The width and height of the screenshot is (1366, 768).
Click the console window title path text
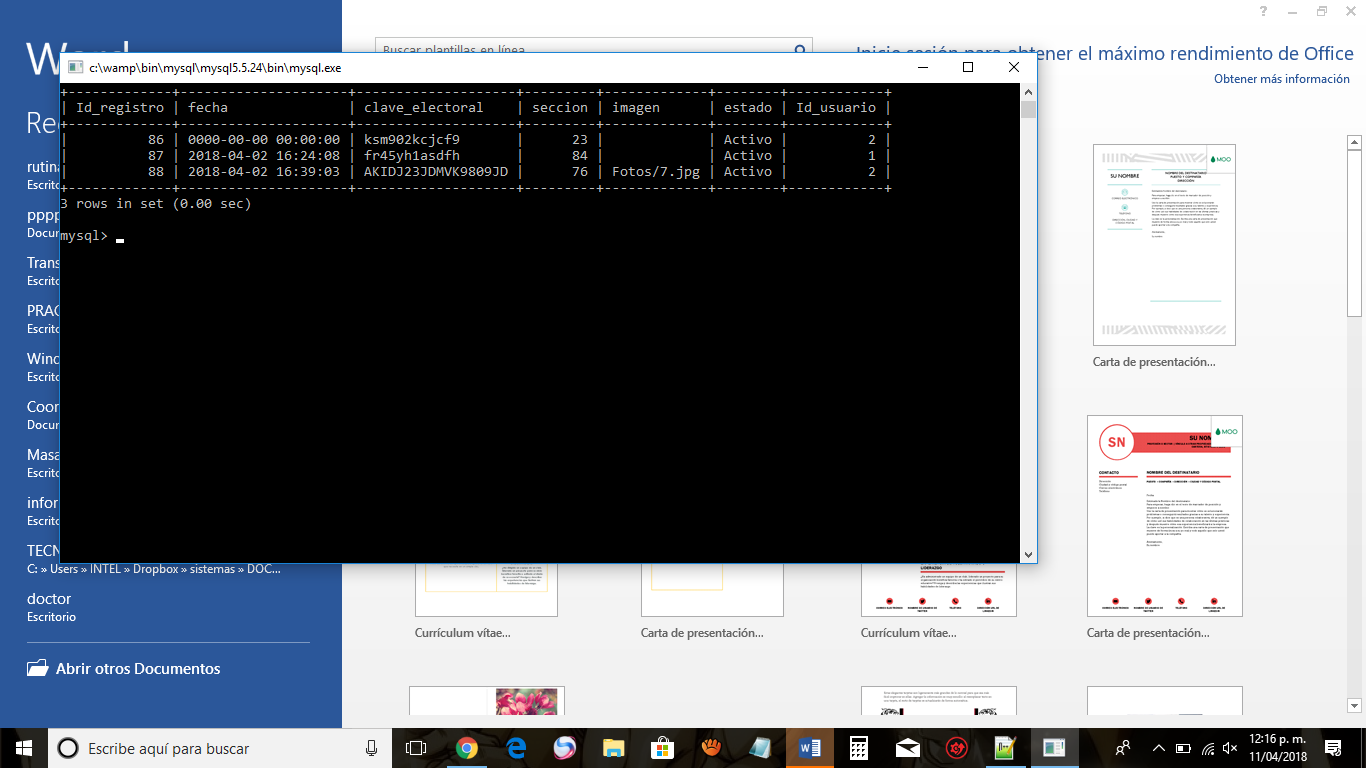pos(216,68)
